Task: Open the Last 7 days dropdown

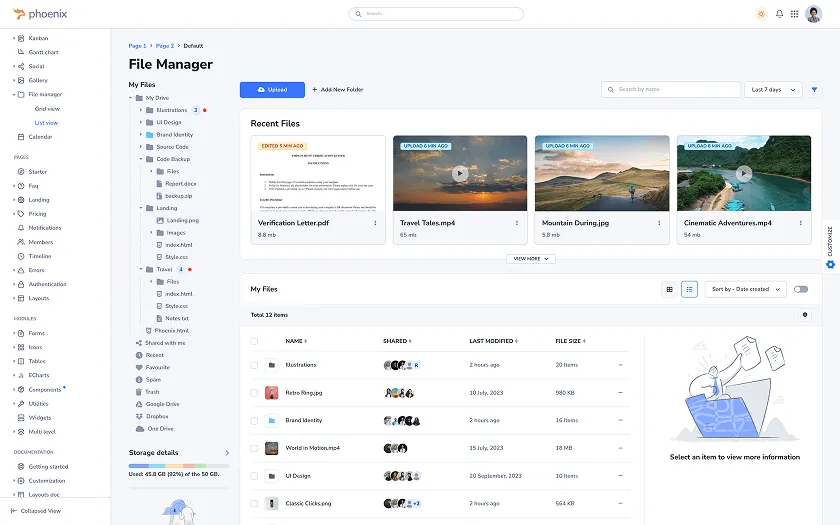Action: (773, 89)
